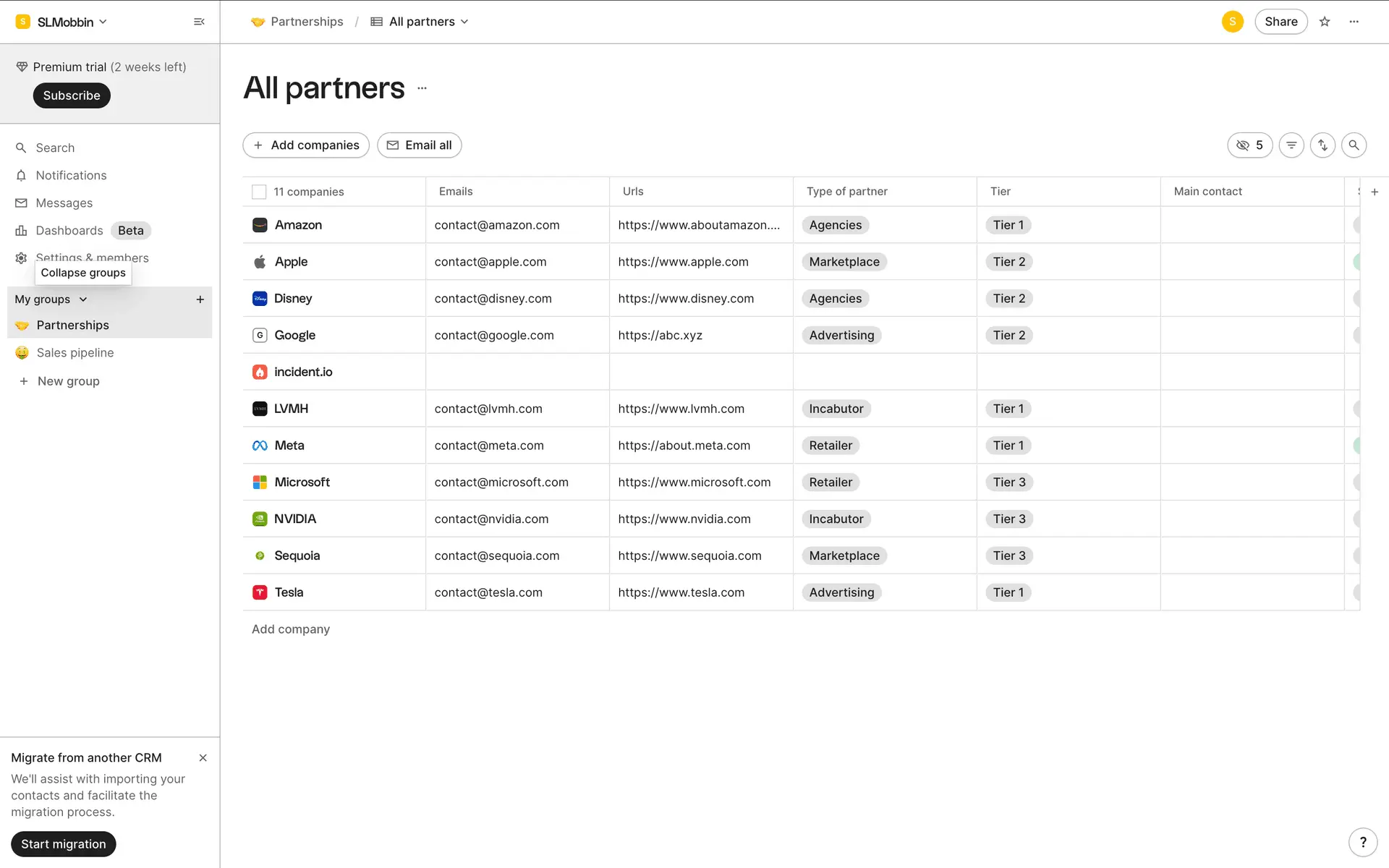Toggle the 5 hidden columns button

1249,145
